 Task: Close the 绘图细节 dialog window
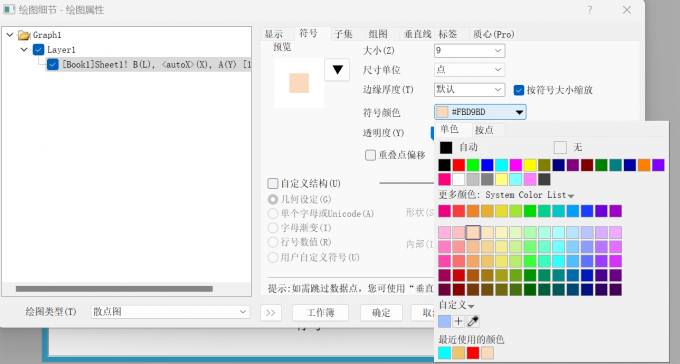(627, 10)
